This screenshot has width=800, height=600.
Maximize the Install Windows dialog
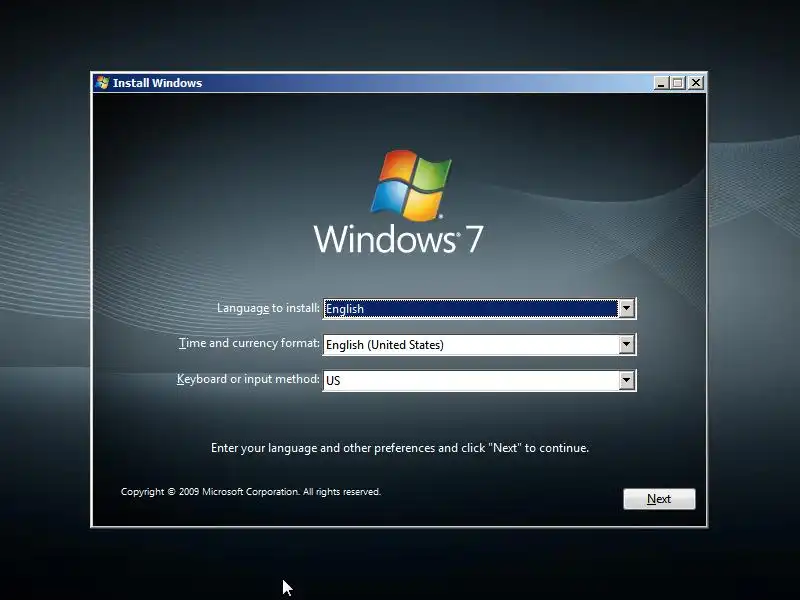[x=678, y=83]
